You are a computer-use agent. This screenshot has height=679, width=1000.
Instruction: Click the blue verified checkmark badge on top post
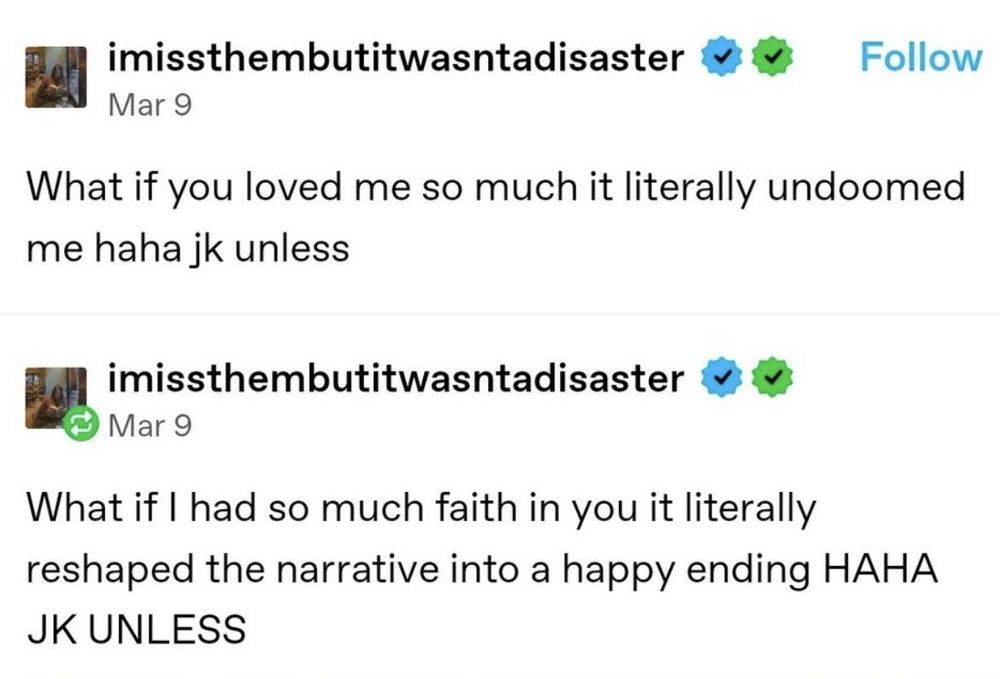[x=719, y=56]
